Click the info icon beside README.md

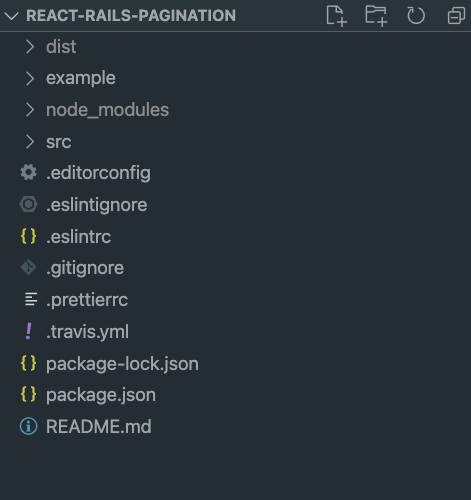[29, 426]
